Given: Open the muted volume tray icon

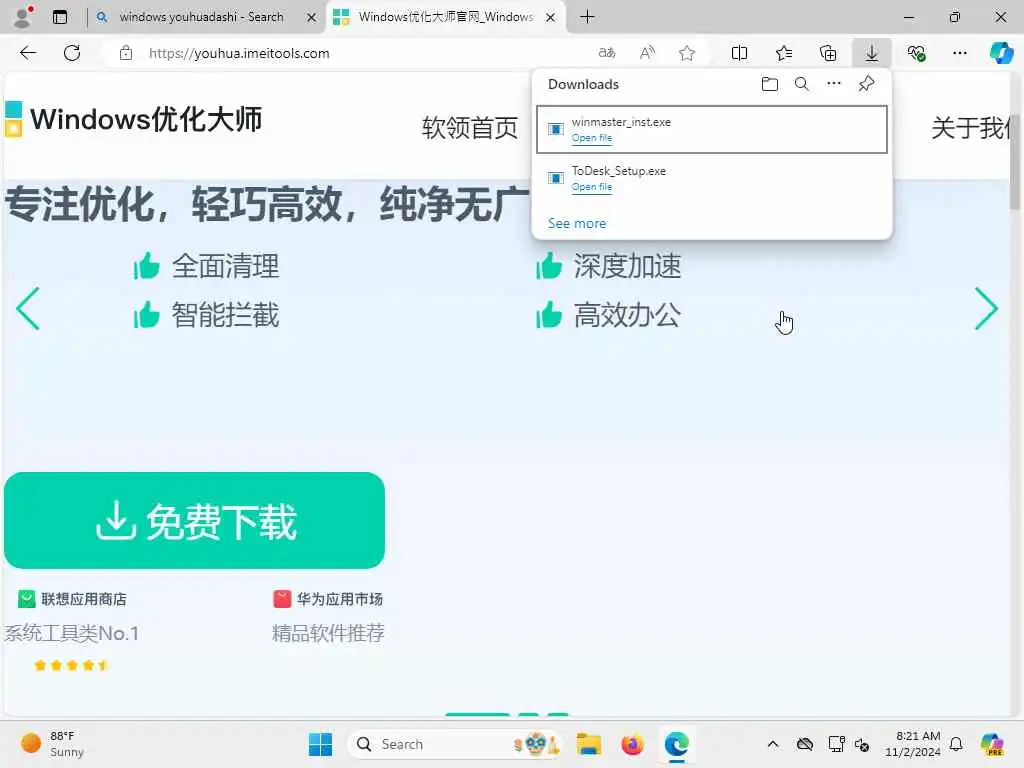Looking at the screenshot, I should (862, 744).
